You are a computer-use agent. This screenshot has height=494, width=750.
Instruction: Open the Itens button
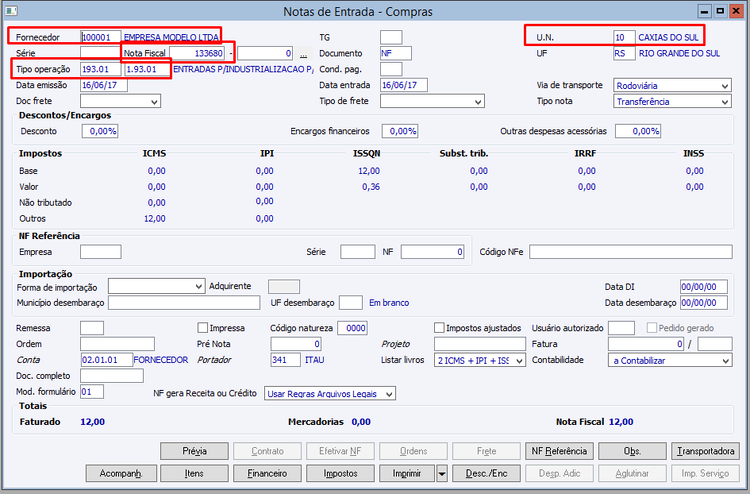coord(194,473)
